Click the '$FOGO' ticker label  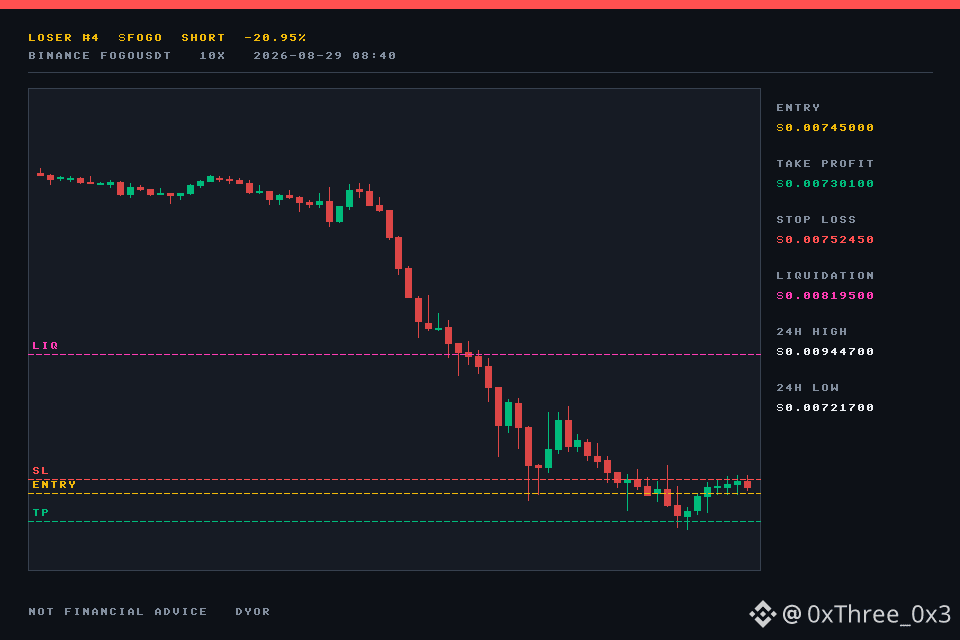tap(140, 38)
